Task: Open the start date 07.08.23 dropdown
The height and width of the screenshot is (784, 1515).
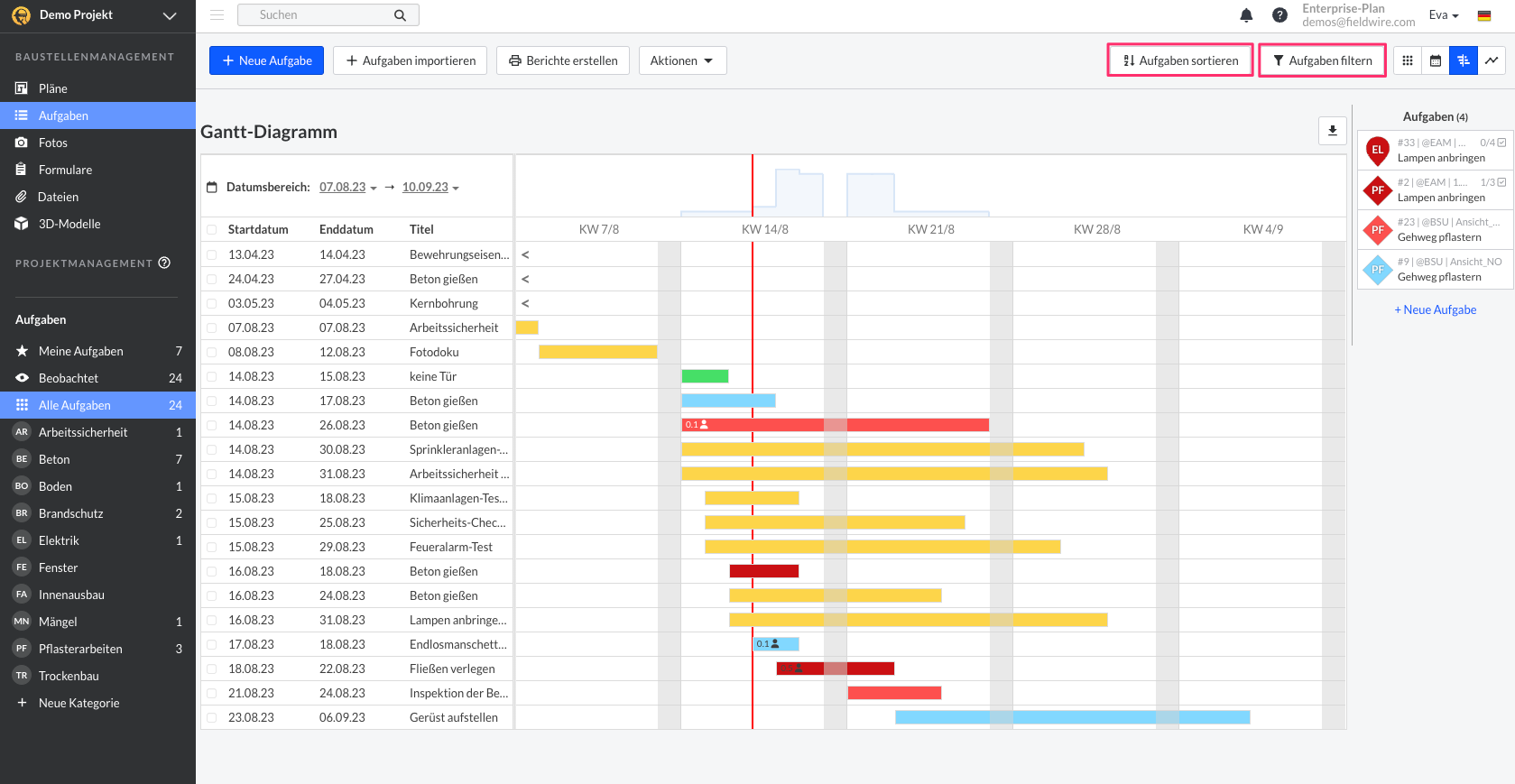Action: [x=347, y=188]
